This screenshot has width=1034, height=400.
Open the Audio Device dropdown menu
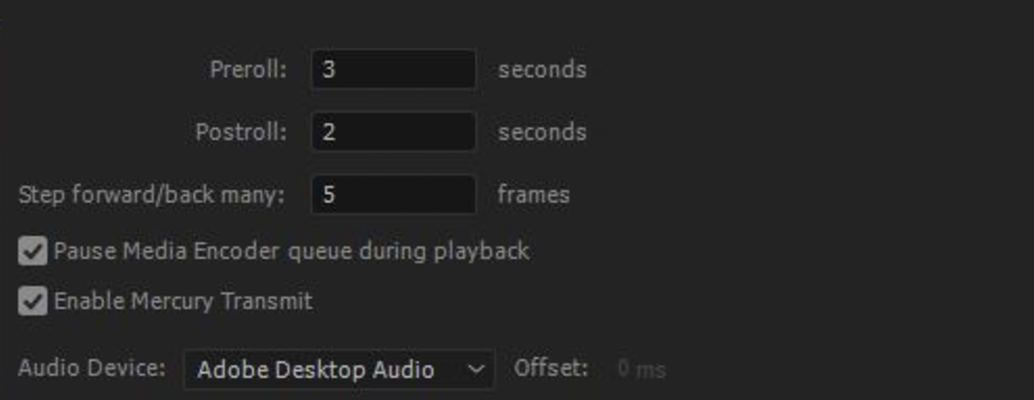click(338, 369)
